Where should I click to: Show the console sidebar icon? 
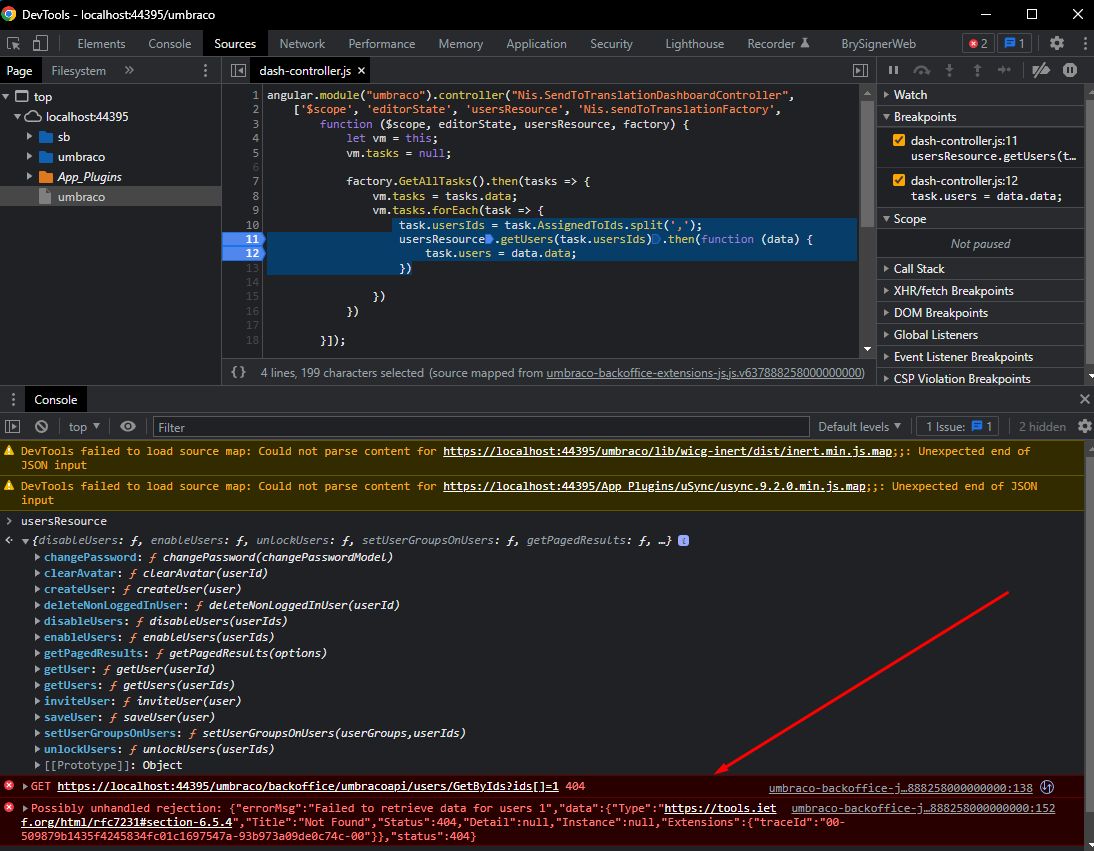pyautogui.click(x=13, y=426)
